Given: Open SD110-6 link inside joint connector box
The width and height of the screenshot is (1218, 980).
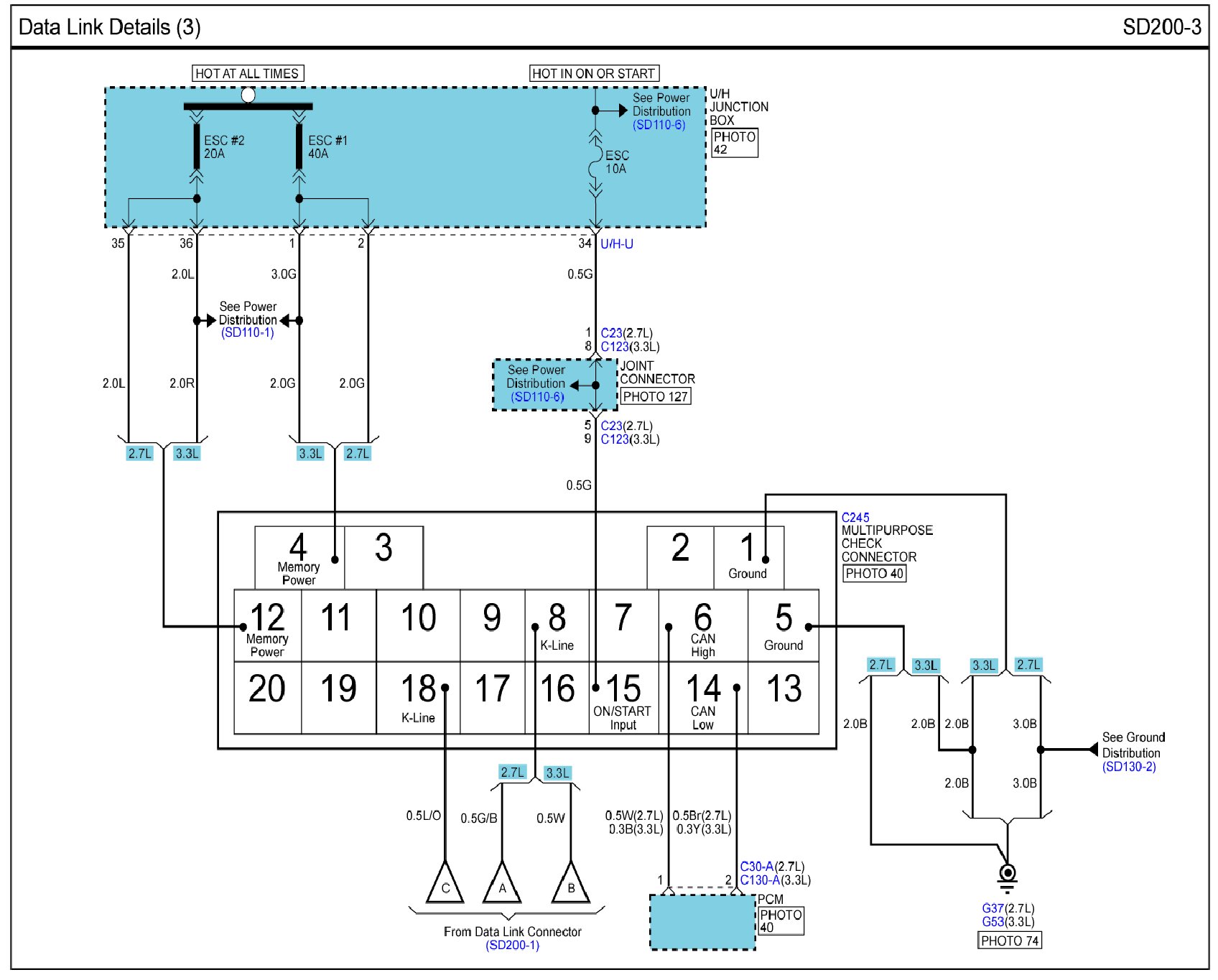Looking at the screenshot, I should (537, 397).
